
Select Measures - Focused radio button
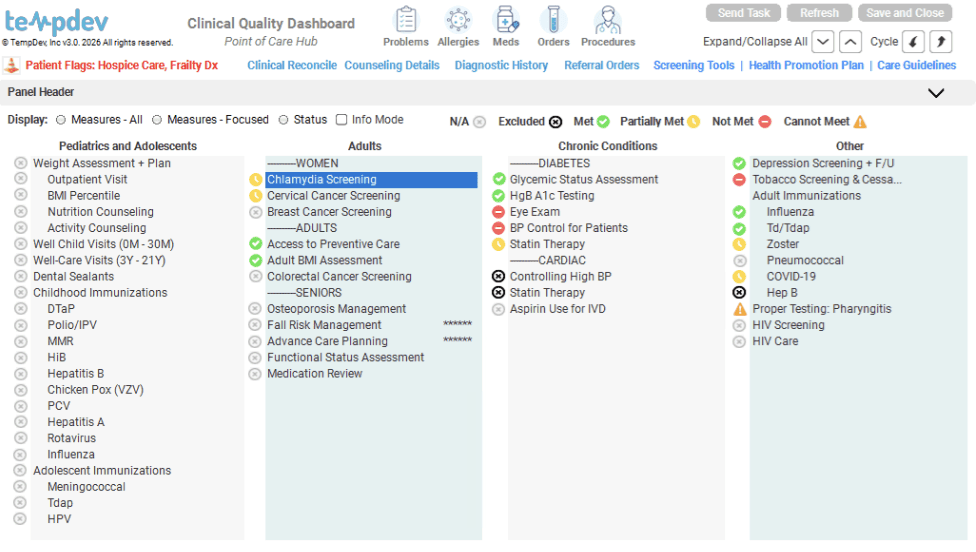[x=157, y=119]
